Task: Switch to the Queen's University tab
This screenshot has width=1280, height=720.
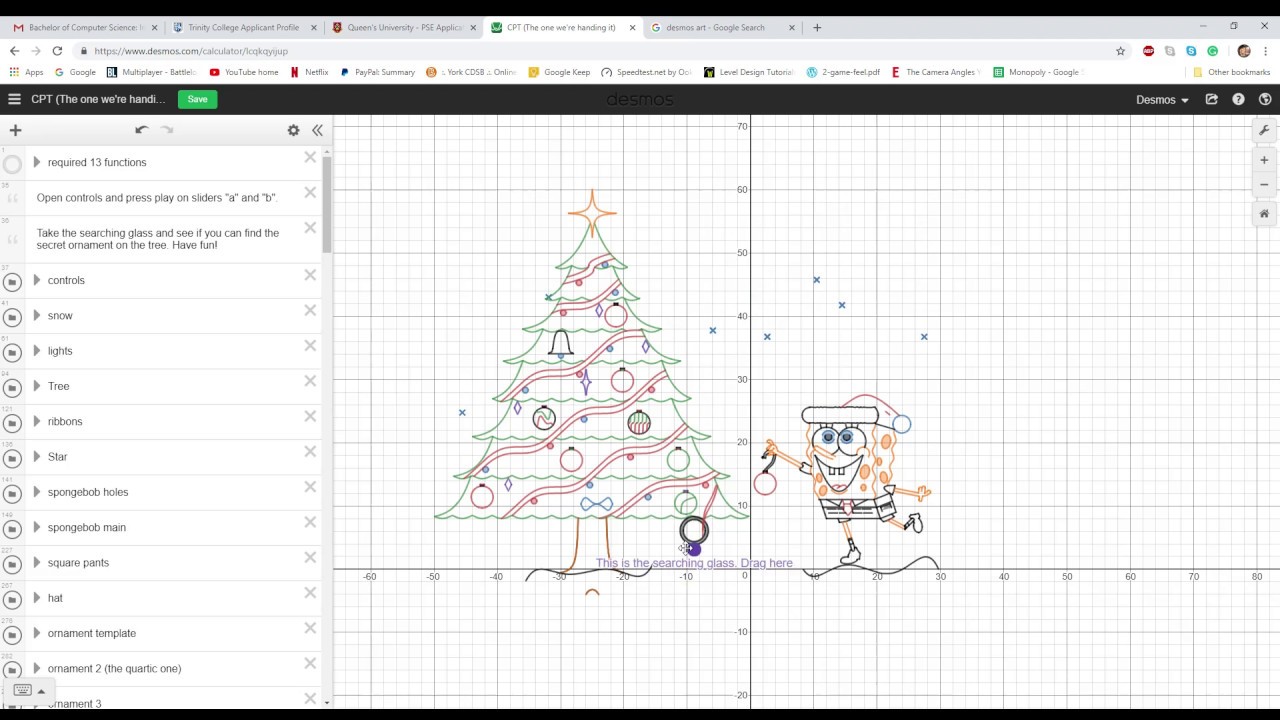Action: (403, 28)
